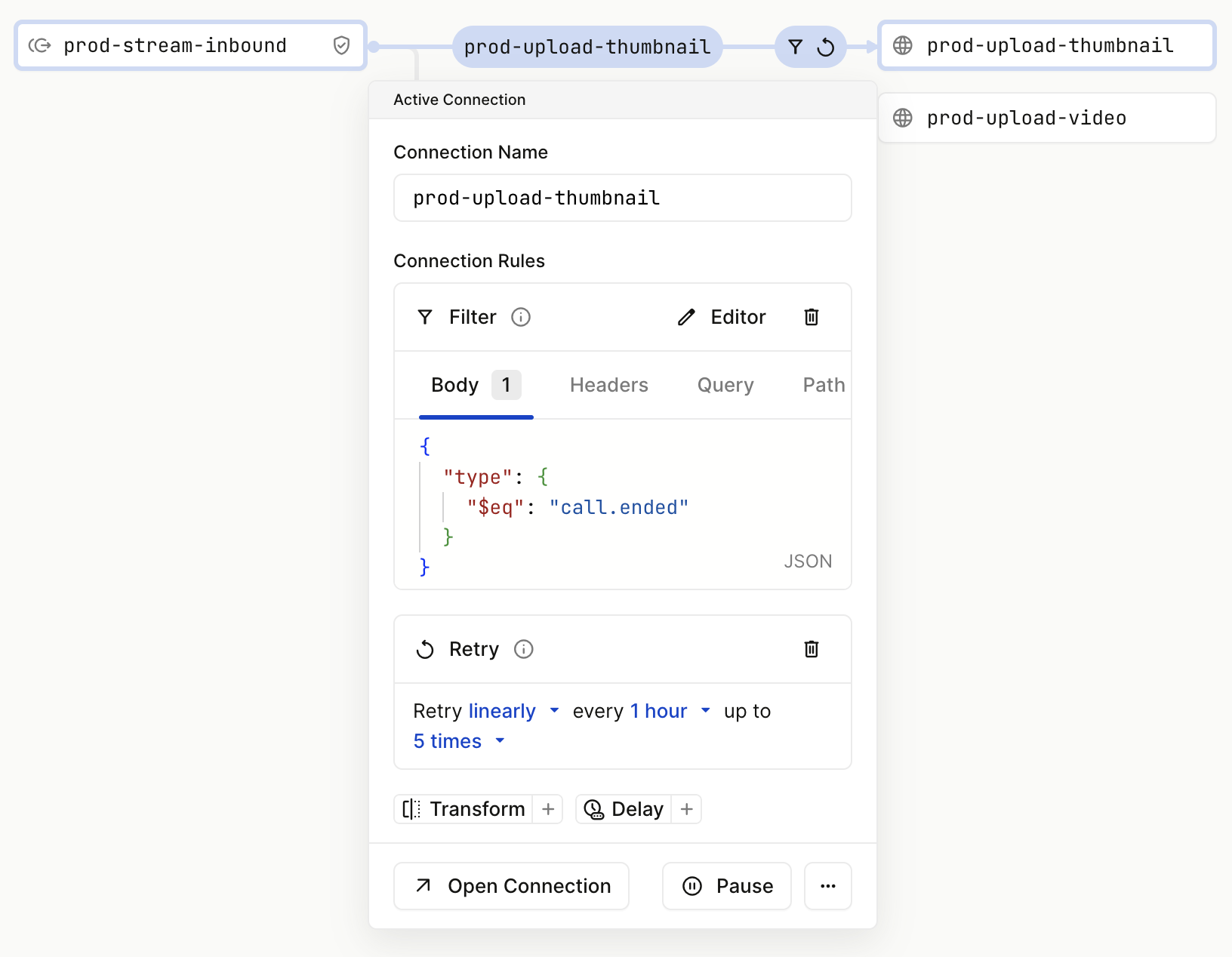
Task: Click the "type" key in JSON filter
Action: tap(478, 477)
